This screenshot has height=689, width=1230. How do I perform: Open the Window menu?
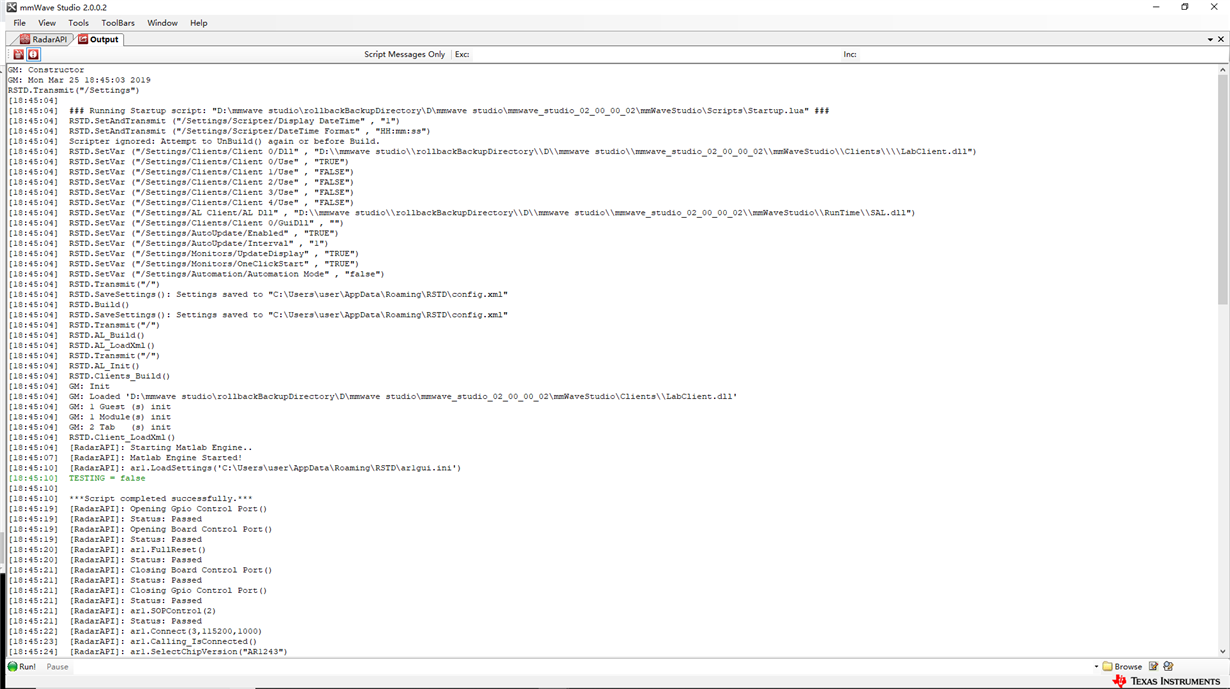pos(162,23)
